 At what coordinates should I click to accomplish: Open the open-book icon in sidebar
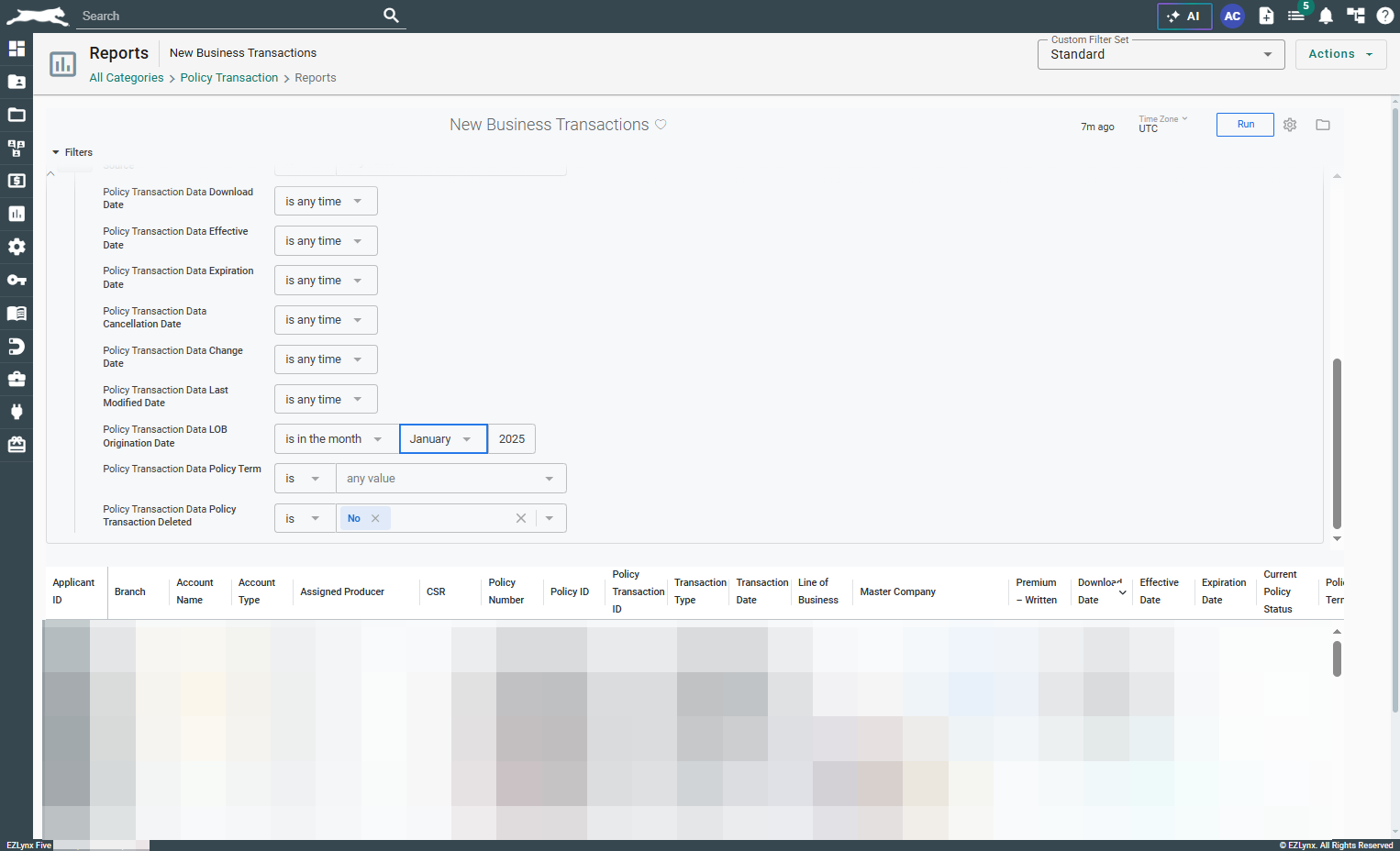[17, 313]
